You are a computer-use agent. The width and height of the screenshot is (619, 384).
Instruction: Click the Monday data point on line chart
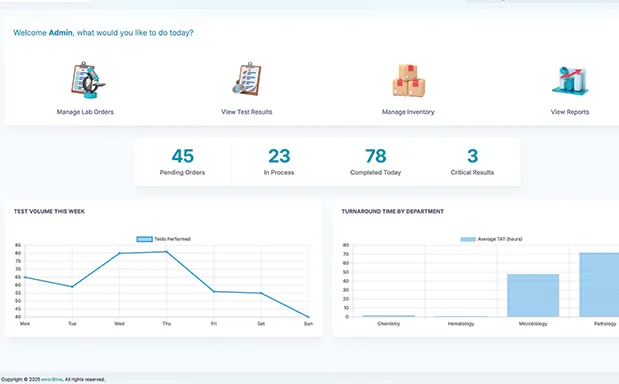pyautogui.click(x=25, y=277)
